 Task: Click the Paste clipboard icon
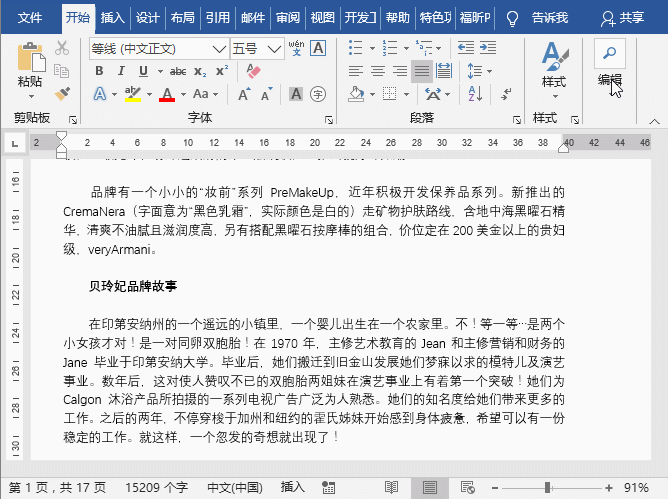pyautogui.click(x=31, y=57)
